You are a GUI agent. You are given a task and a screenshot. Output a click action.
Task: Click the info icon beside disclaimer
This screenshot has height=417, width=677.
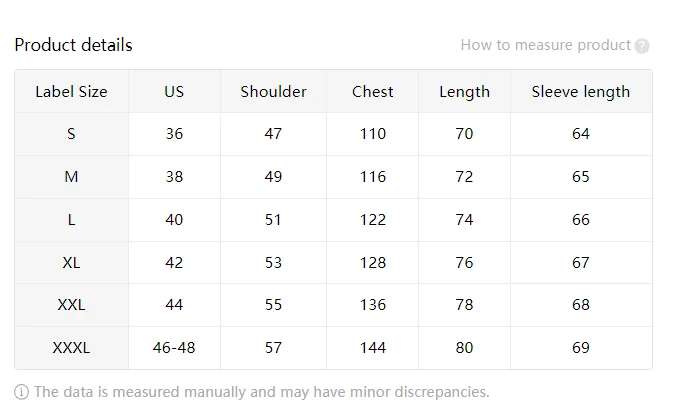click(x=22, y=392)
